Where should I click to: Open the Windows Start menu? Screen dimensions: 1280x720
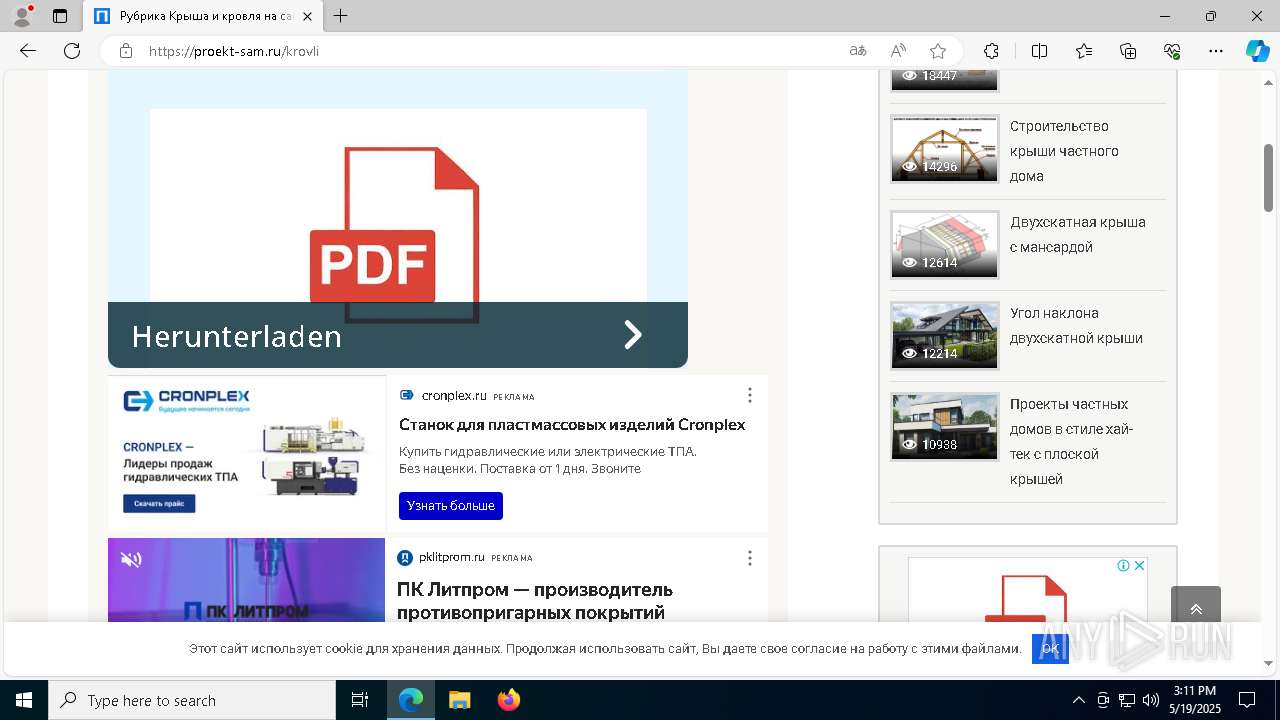24,700
